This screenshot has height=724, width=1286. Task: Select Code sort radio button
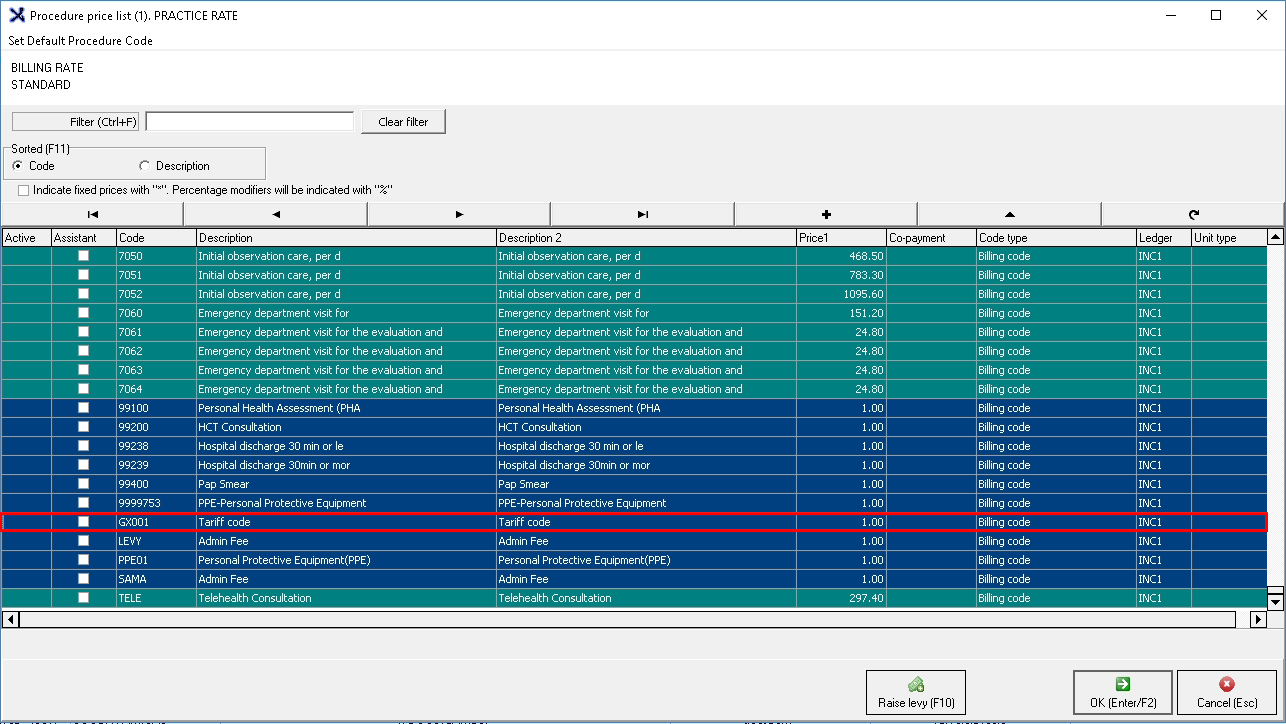point(18,166)
